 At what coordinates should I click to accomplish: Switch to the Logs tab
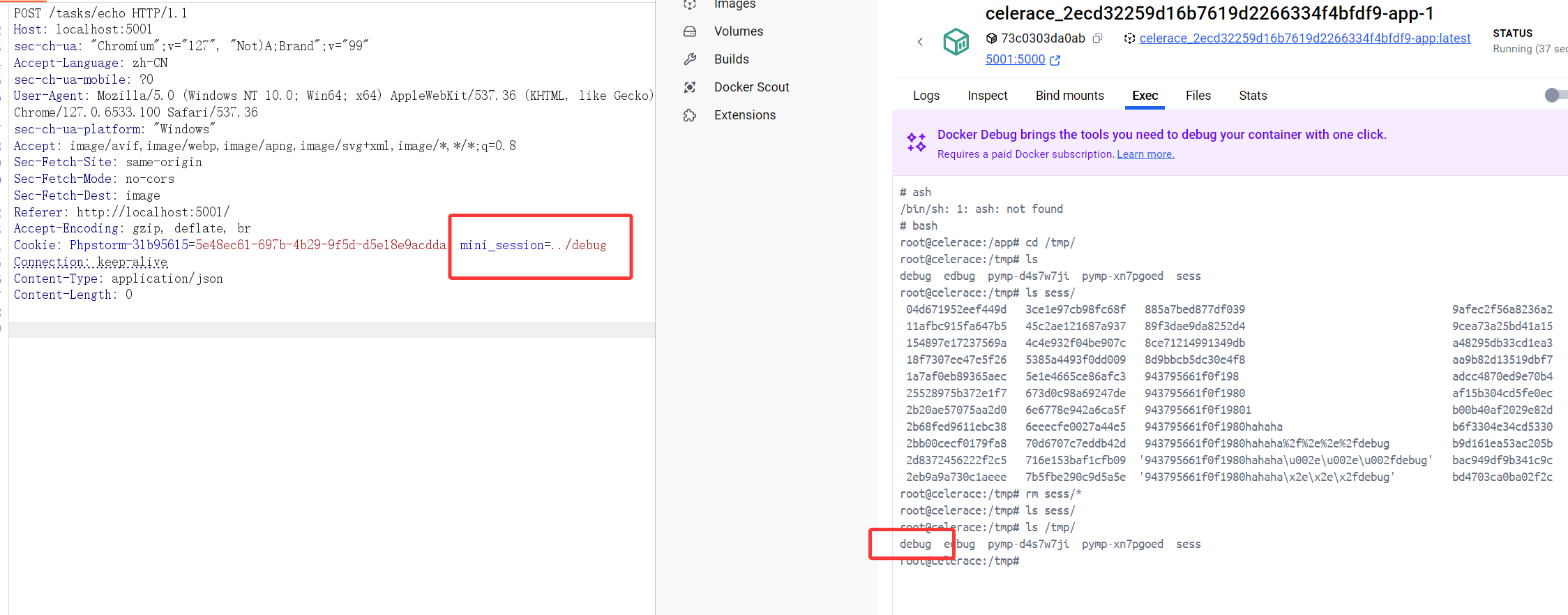click(x=926, y=96)
